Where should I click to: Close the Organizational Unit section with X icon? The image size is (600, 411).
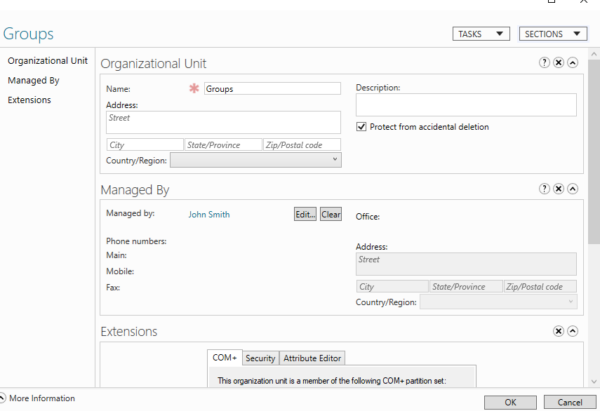[559, 62]
